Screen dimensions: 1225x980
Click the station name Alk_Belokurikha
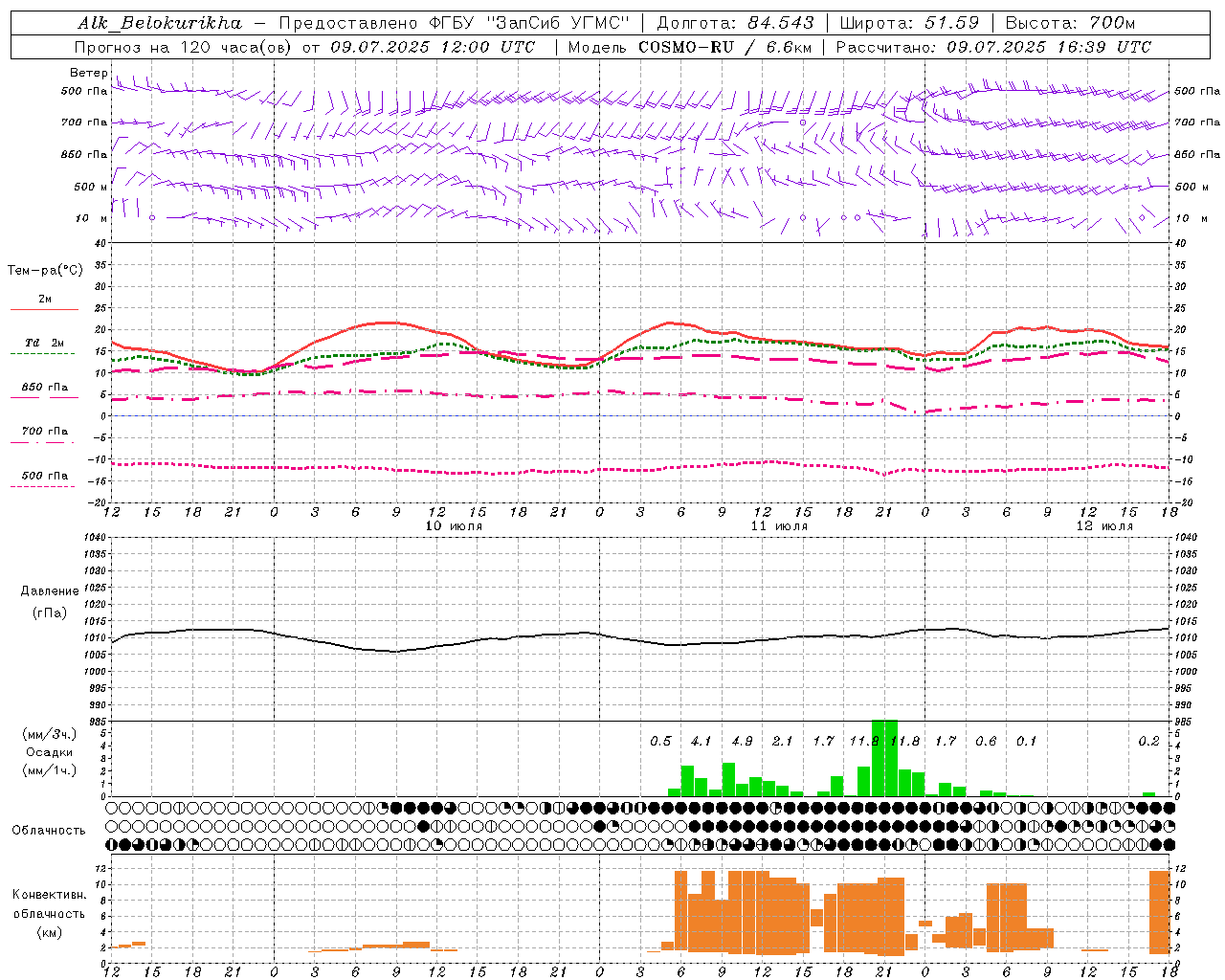point(160,23)
